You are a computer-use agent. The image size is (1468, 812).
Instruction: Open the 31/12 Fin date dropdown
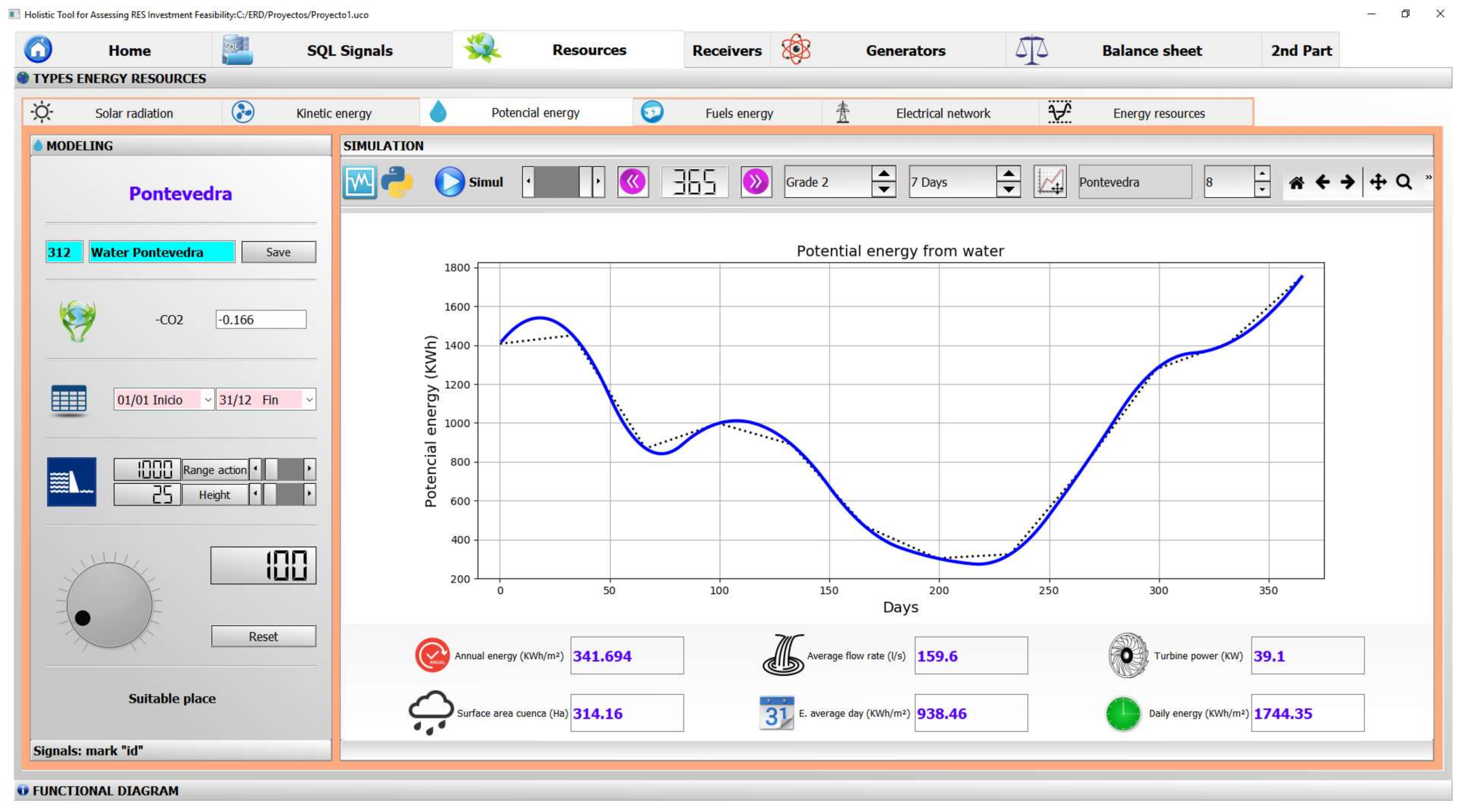pyautogui.click(x=309, y=400)
